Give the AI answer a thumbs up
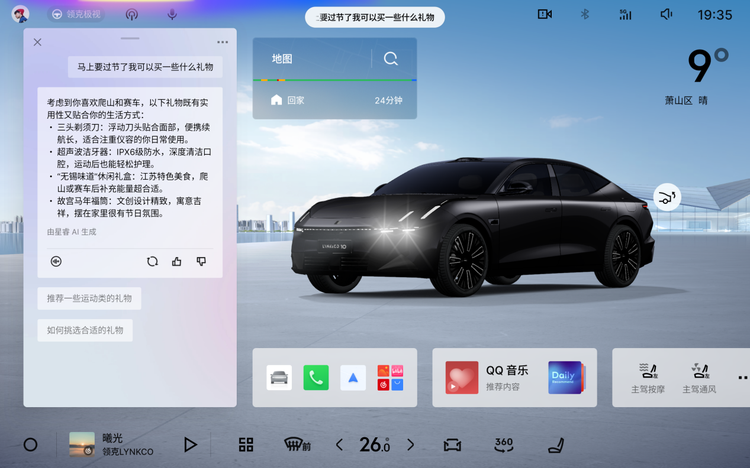 coord(177,261)
